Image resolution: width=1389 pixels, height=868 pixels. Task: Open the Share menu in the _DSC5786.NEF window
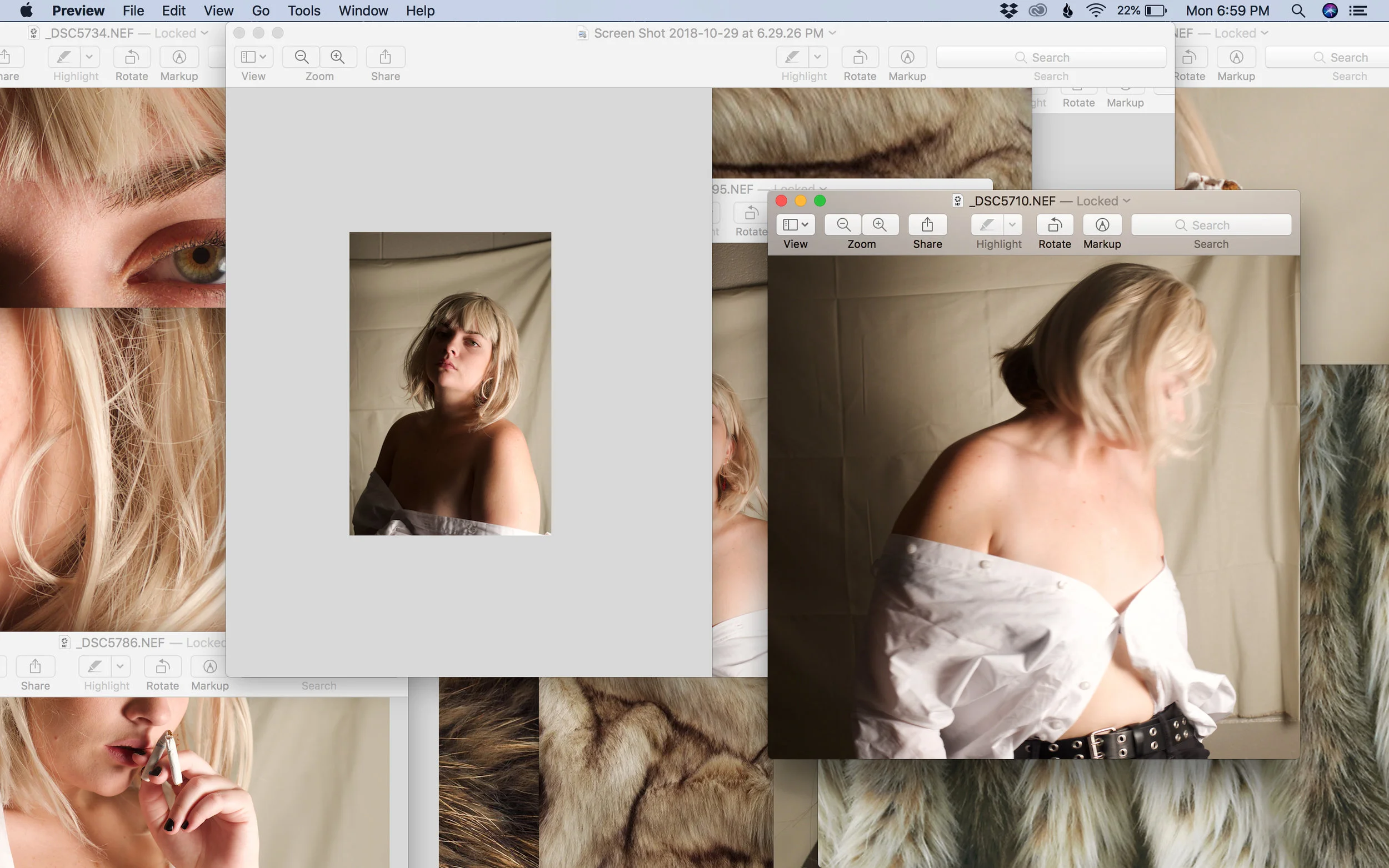[x=35, y=666]
